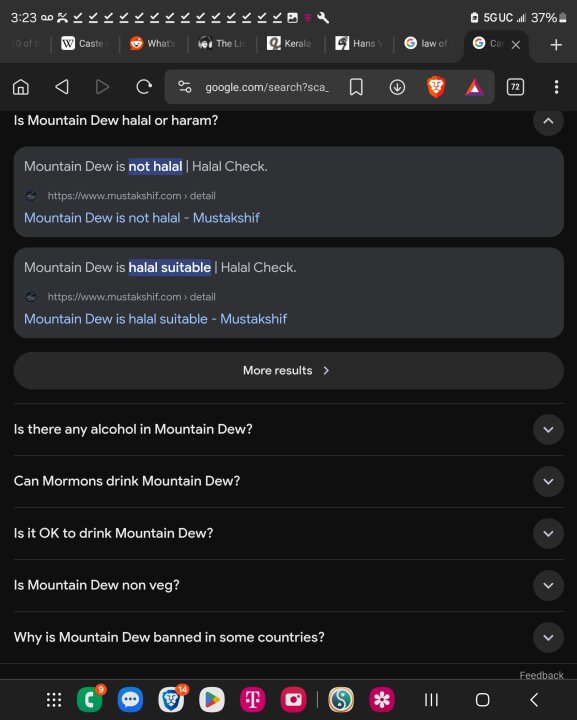Bookmark the page with the bookmark icon
Image resolution: width=577 pixels, height=720 pixels.
[x=356, y=87]
